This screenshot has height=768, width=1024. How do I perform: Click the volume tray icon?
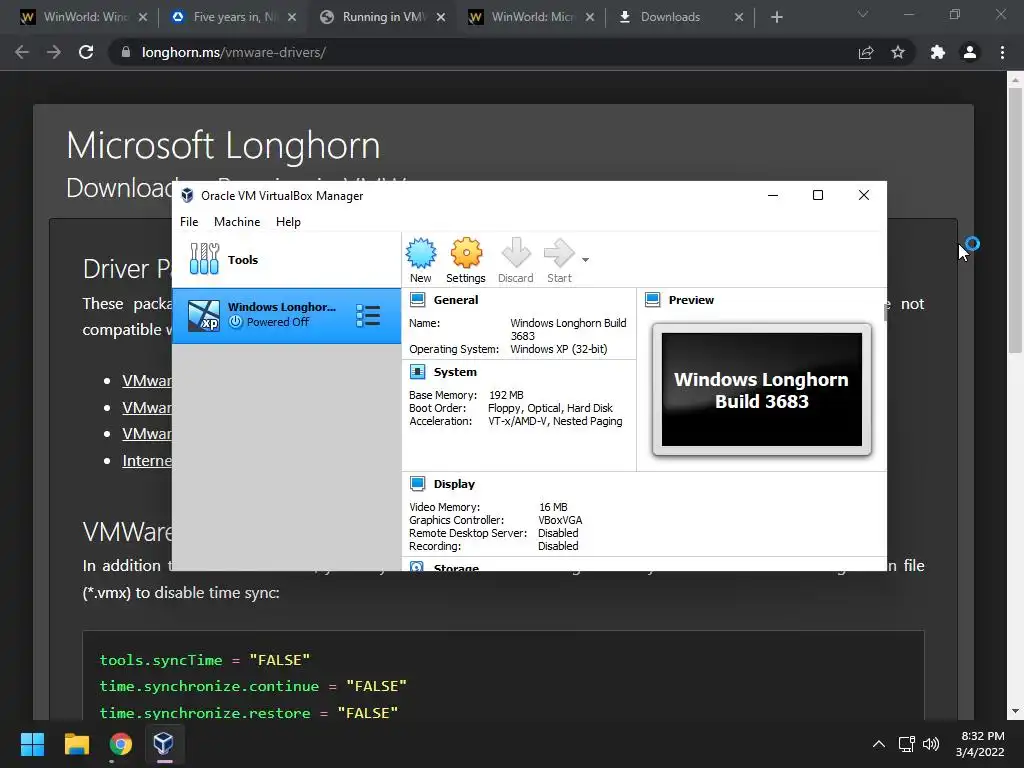(x=931, y=744)
